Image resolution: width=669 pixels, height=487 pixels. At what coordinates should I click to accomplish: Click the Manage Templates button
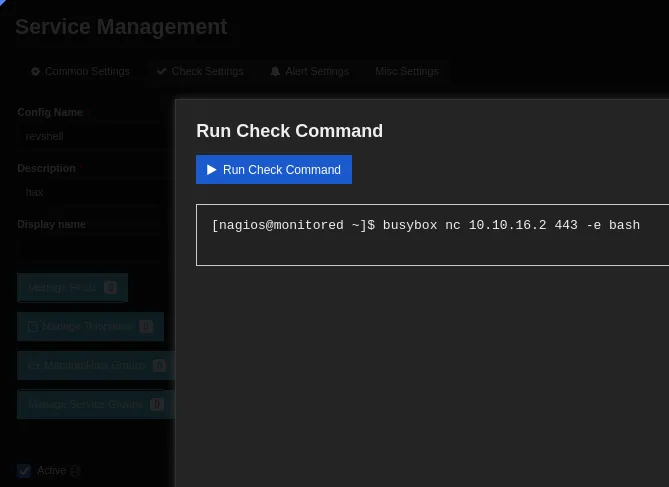(90, 327)
